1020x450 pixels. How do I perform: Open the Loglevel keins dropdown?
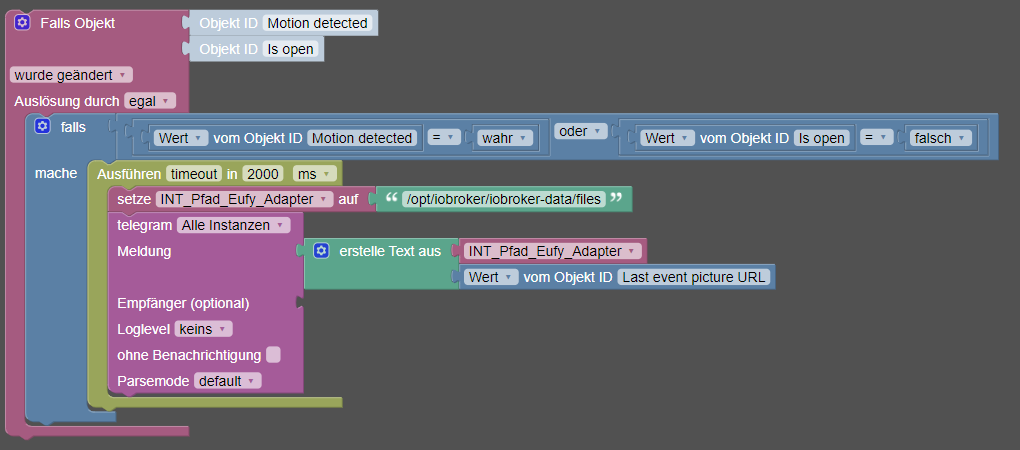(204, 328)
